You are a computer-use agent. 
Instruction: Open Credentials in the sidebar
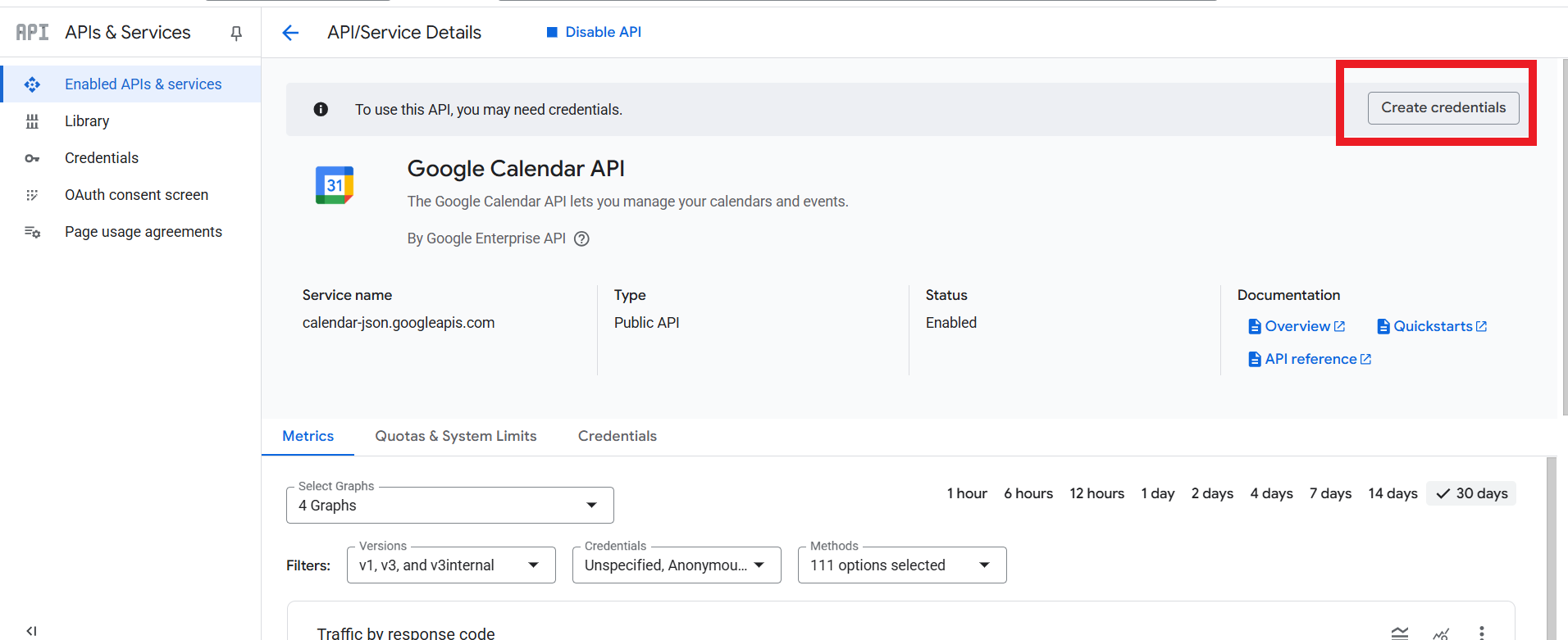click(x=131, y=158)
